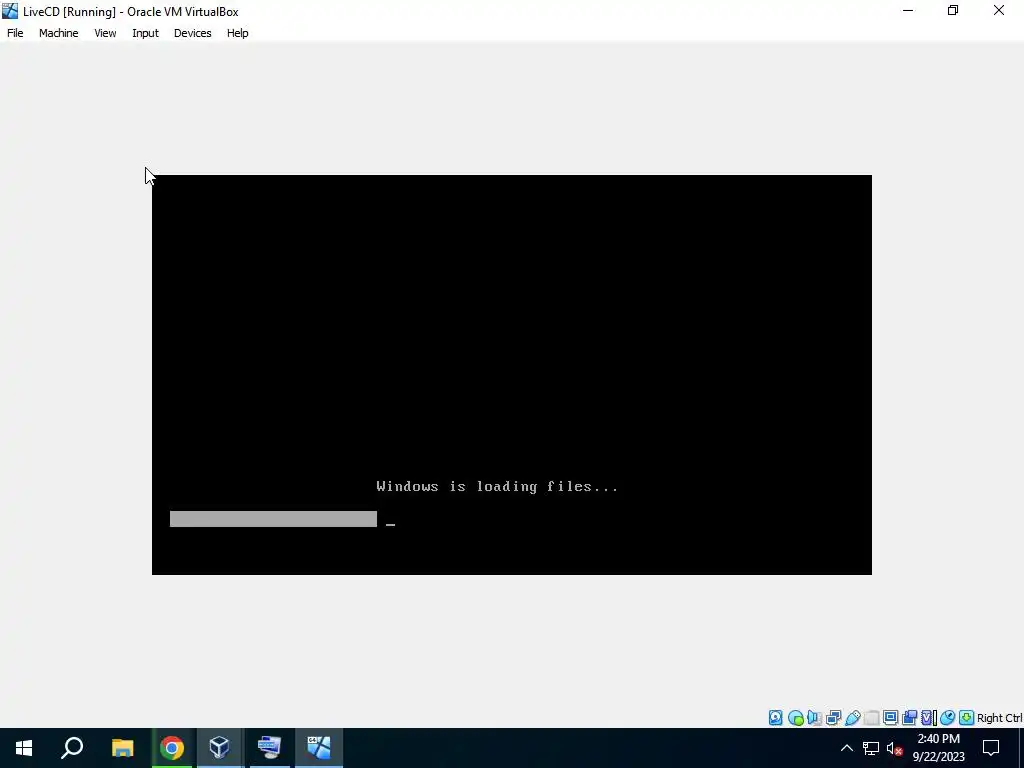Viewport: 1024px width, 768px height.
Task: Open the Devices menu
Action: [193, 33]
